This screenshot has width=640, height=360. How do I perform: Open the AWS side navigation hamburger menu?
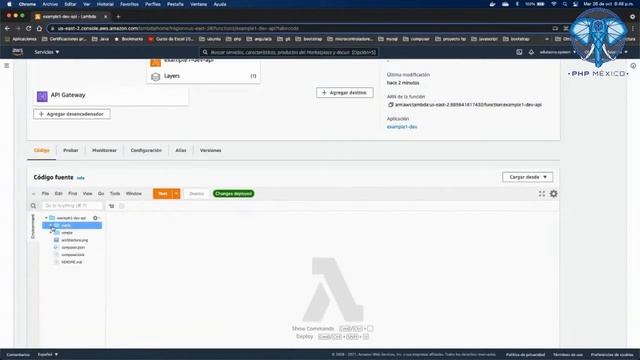(x=7, y=65)
